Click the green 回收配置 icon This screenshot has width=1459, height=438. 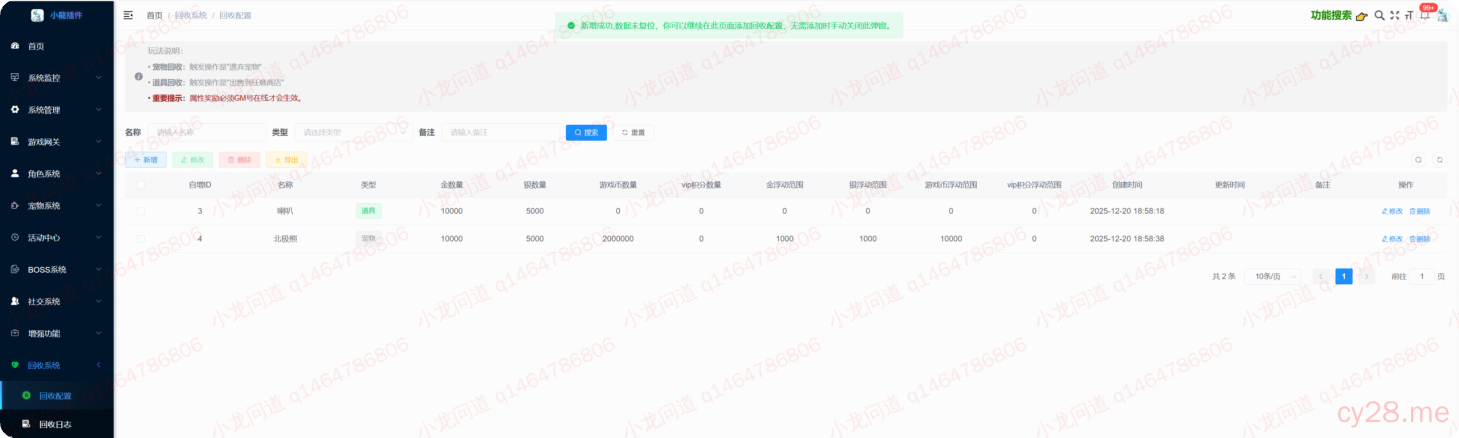coord(26,395)
